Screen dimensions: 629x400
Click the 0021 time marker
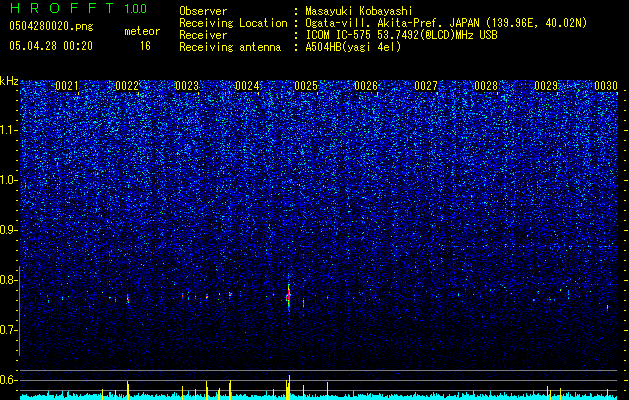(67, 86)
